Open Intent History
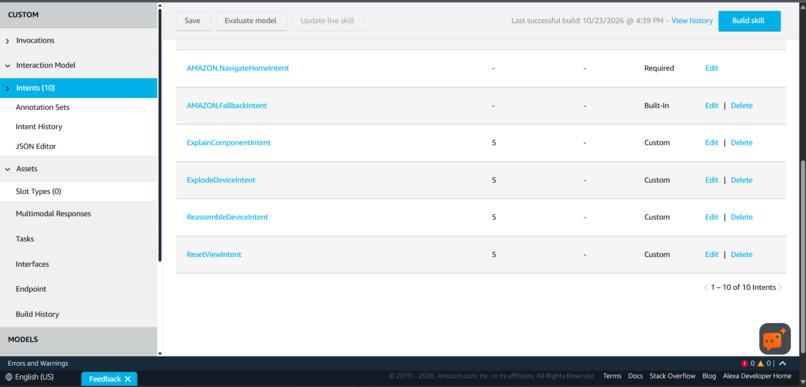Screen dimensions: 806x387 [x=39, y=126]
